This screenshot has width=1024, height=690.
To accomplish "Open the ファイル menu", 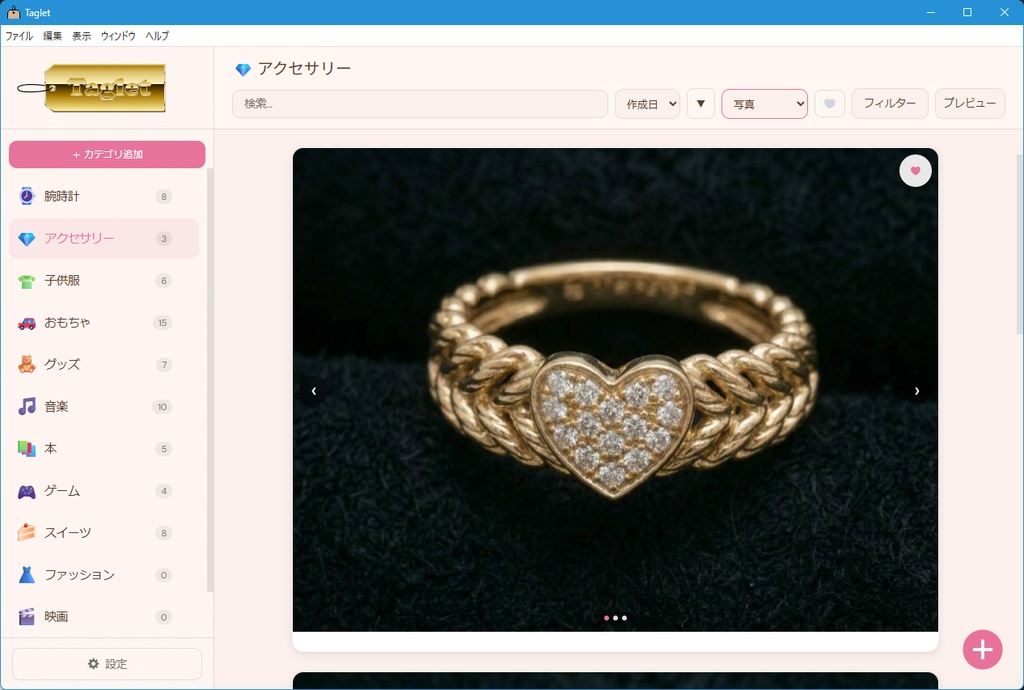I will pyautogui.click(x=19, y=36).
